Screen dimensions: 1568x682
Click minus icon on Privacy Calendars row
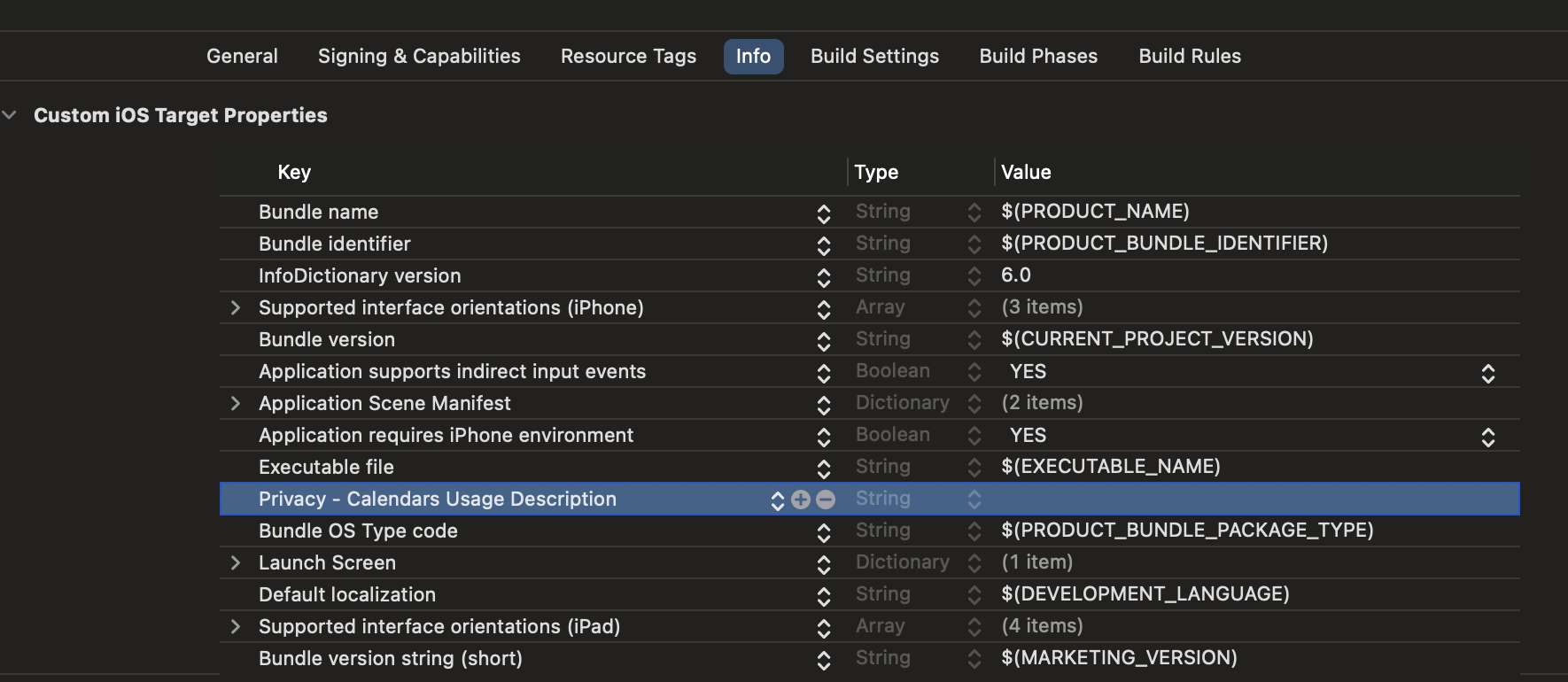pos(826,500)
